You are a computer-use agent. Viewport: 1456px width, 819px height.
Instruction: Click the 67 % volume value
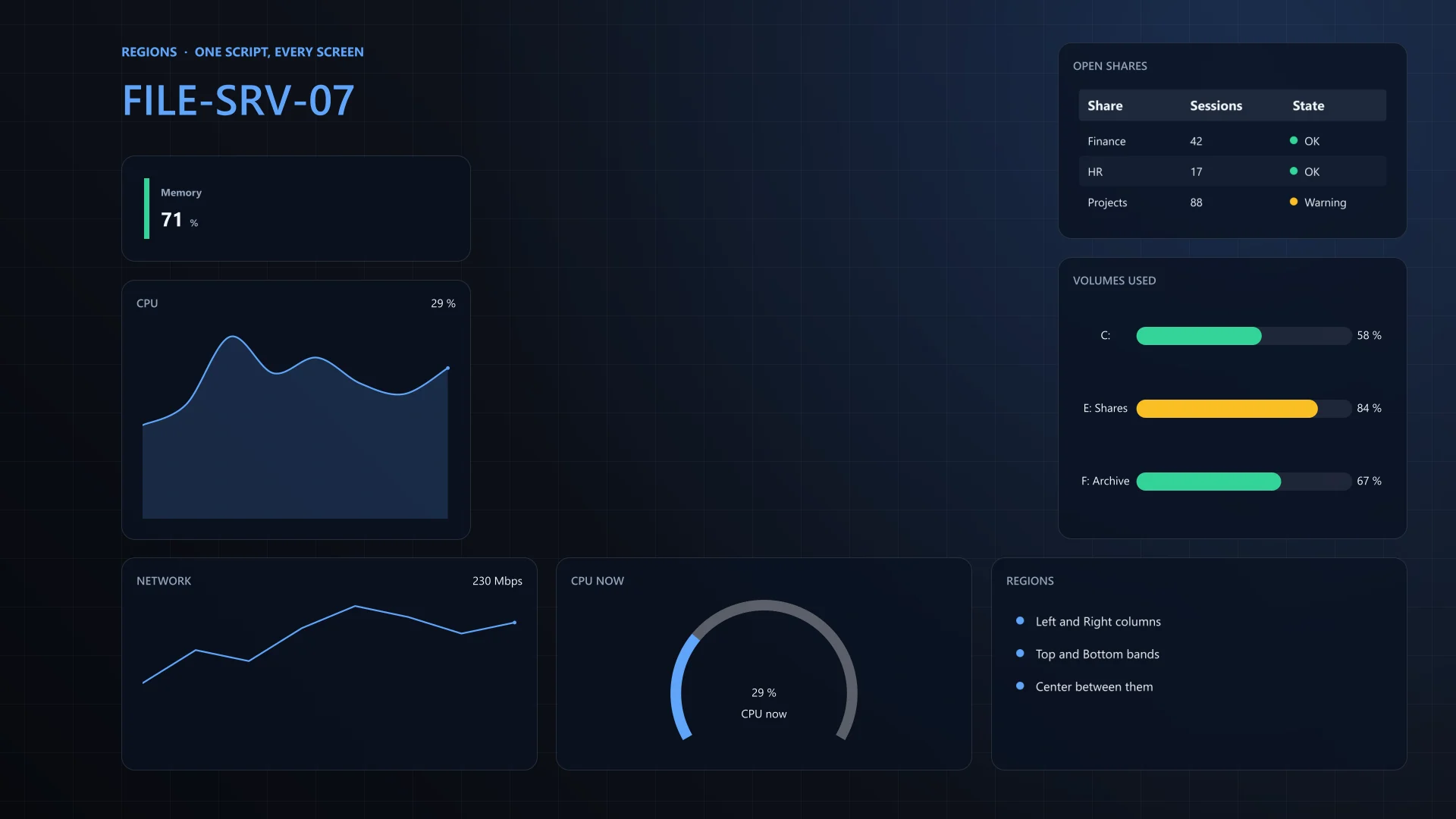click(1369, 481)
